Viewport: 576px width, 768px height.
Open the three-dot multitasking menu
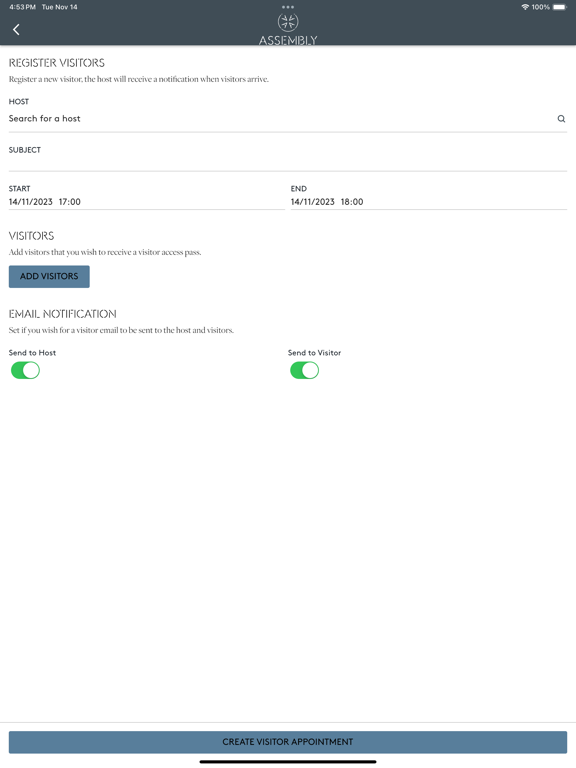[x=288, y=7]
